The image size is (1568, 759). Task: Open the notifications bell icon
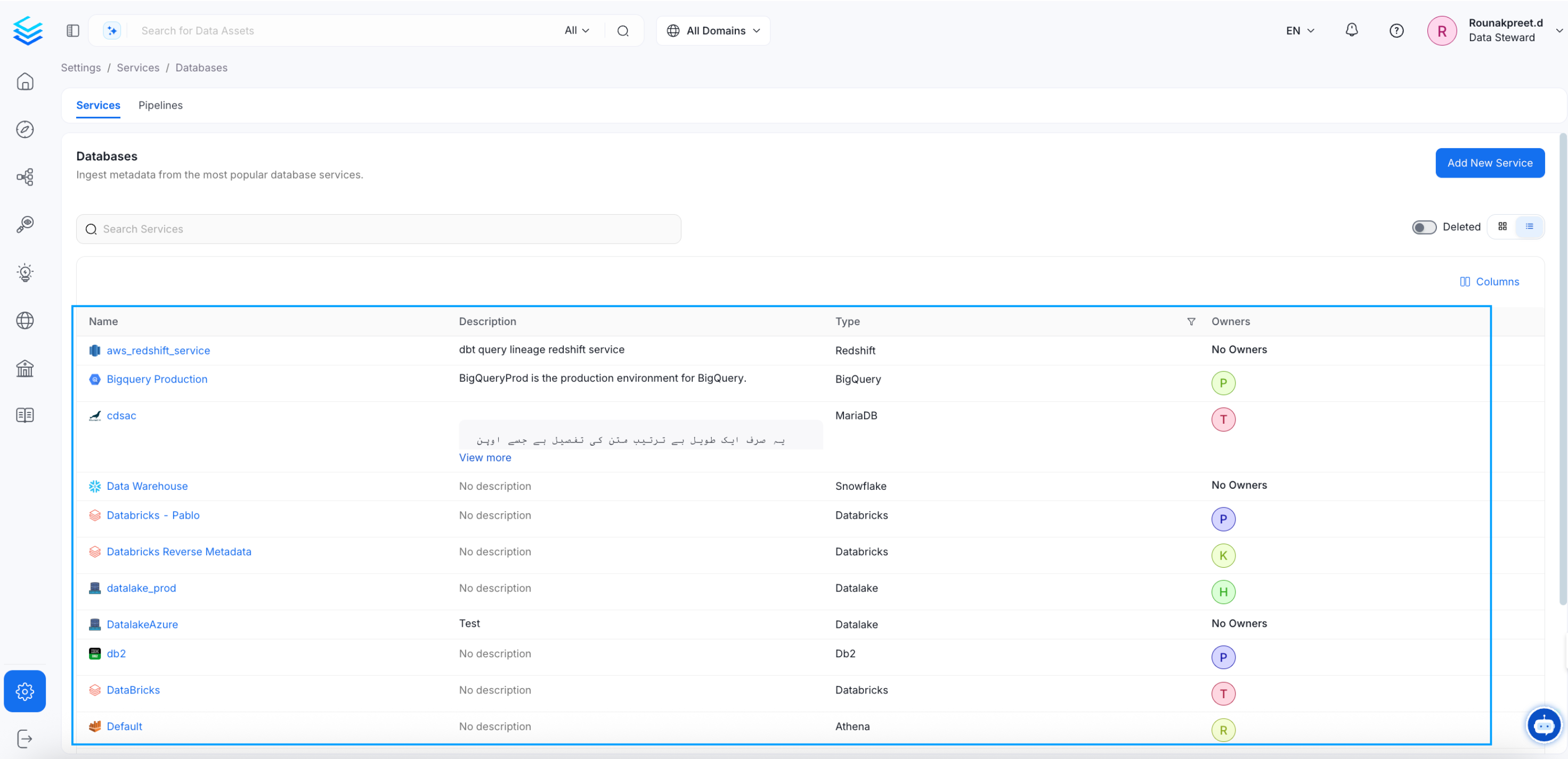1351,30
